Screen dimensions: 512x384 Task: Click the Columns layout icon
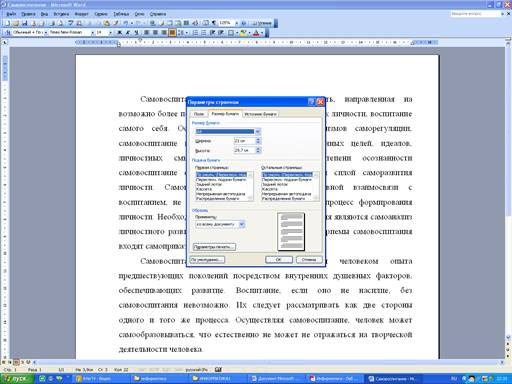[186, 23]
